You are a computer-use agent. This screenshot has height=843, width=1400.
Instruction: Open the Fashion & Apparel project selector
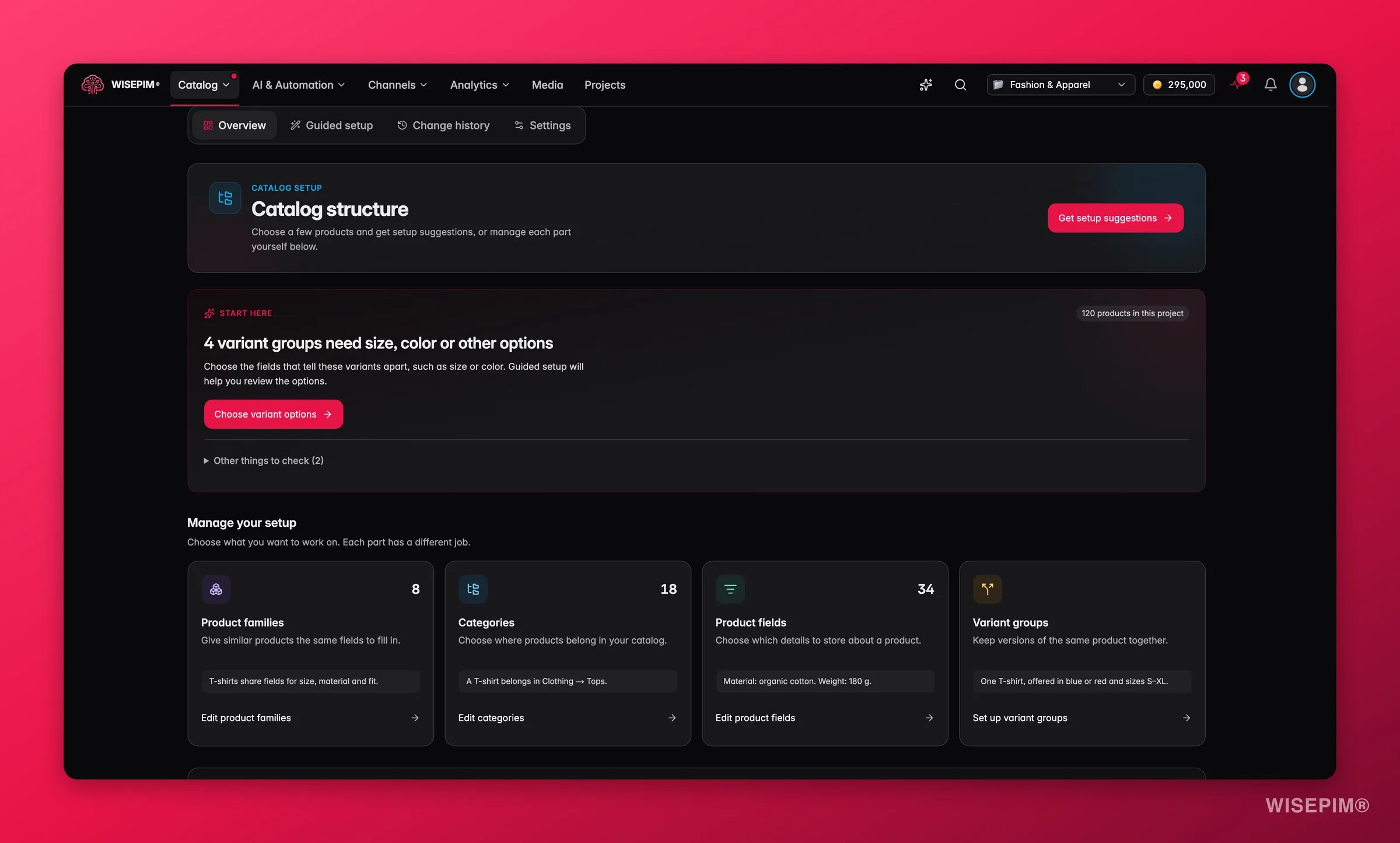(1060, 85)
